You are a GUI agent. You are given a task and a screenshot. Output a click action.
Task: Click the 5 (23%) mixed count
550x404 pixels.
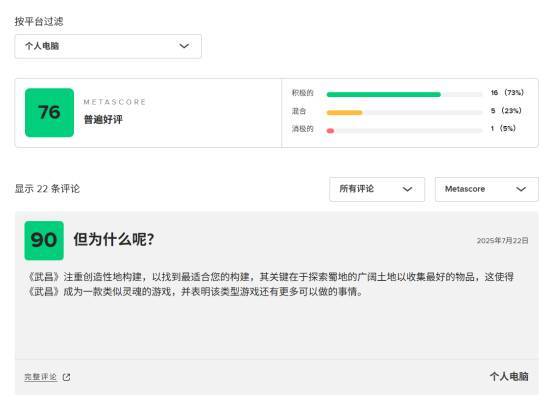(x=506, y=111)
